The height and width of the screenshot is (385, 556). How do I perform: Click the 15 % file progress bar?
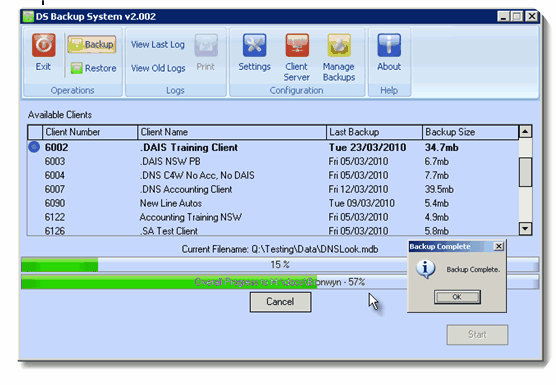[x=280, y=264]
